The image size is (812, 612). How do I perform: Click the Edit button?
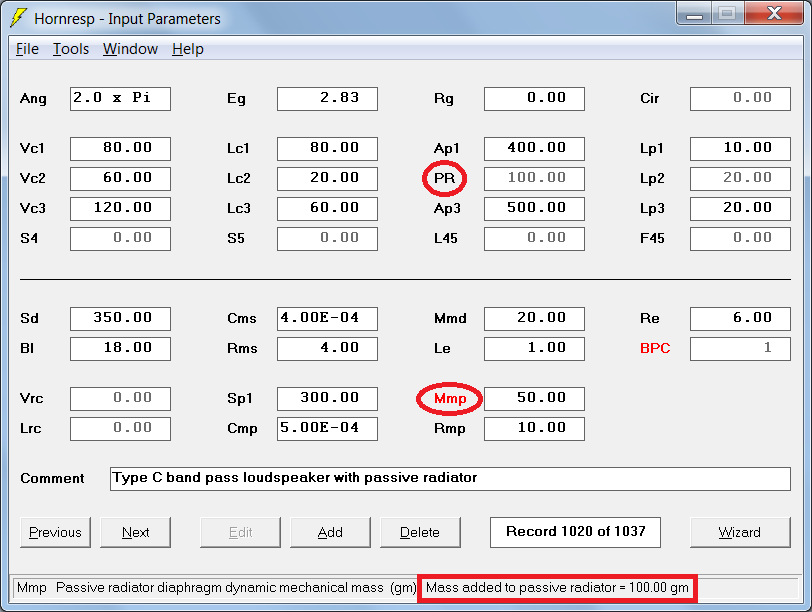(x=240, y=532)
